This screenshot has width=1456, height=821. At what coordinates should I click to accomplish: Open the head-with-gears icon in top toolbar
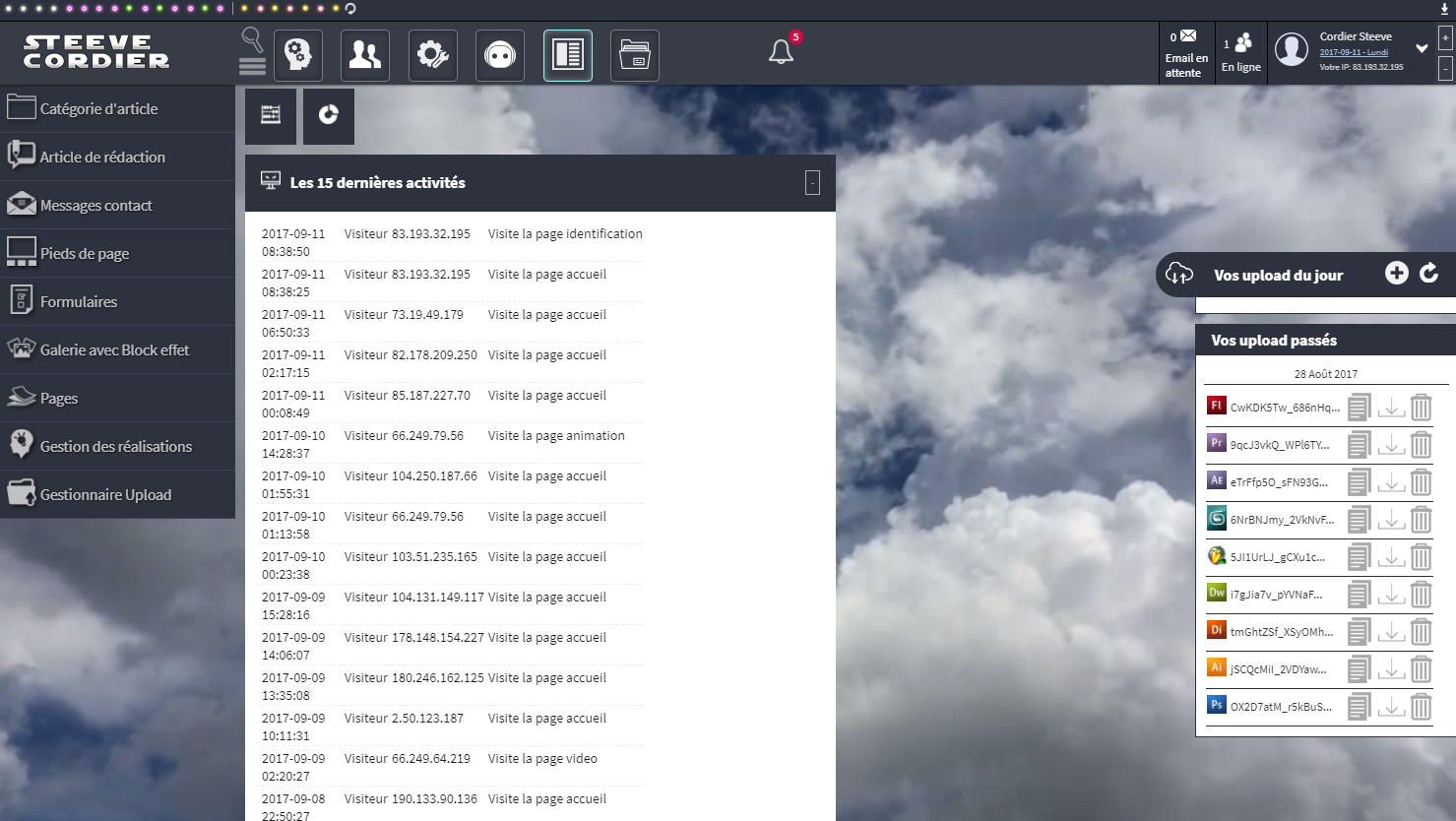(x=297, y=55)
